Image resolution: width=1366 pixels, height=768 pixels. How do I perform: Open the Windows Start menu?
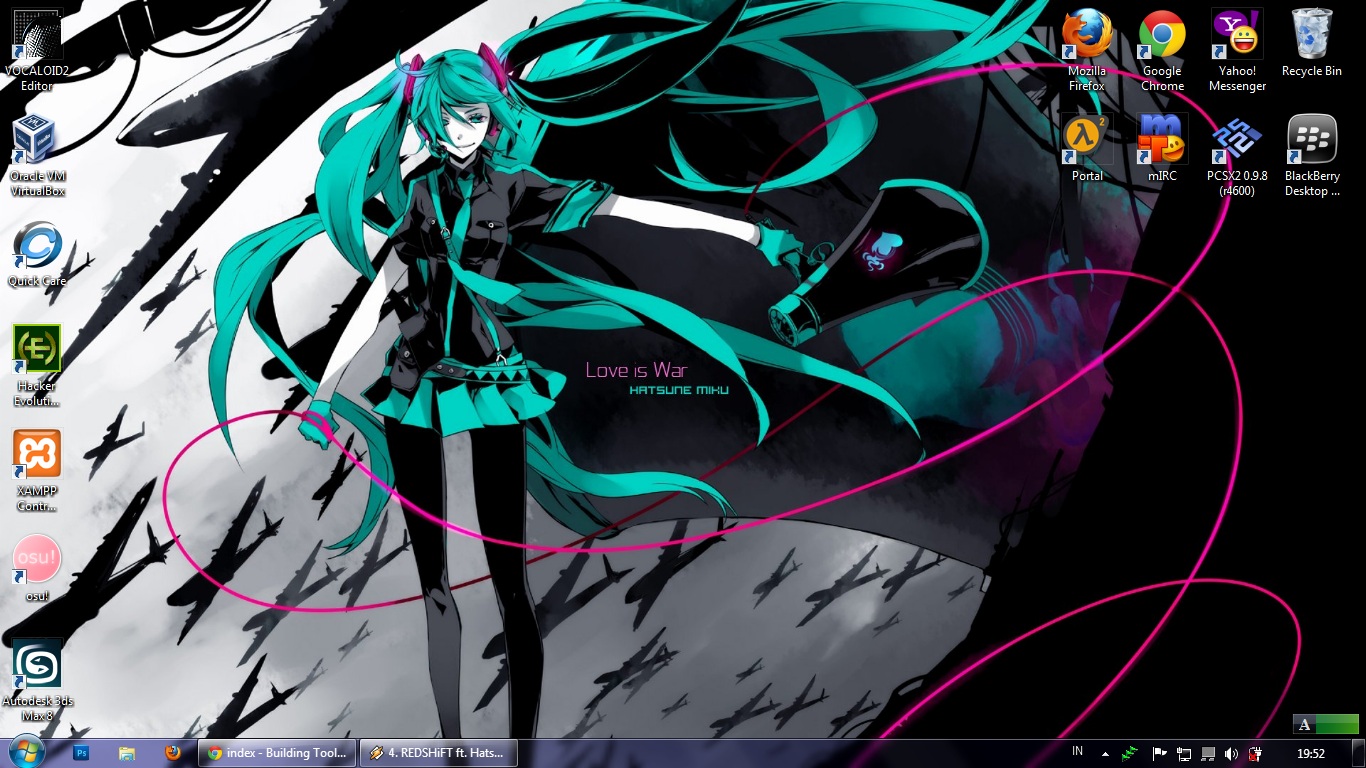point(26,753)
